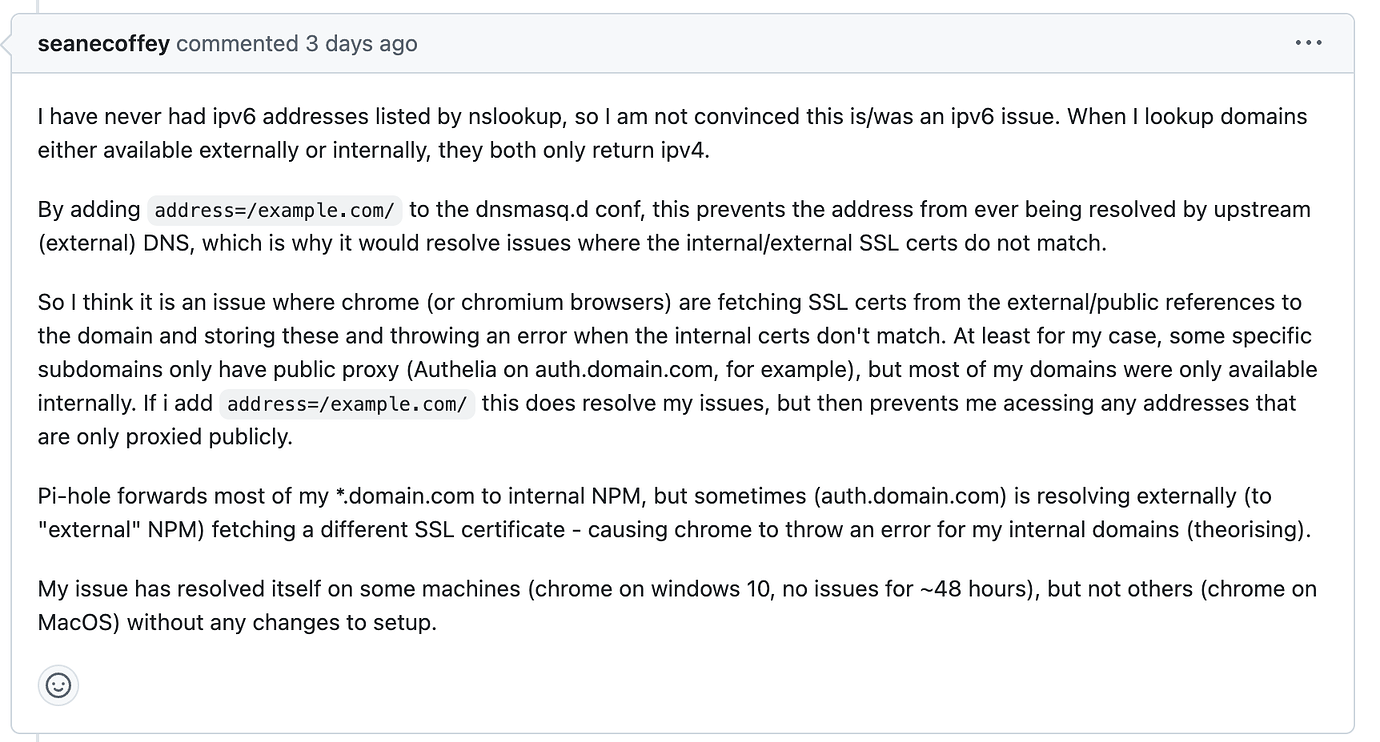
Task: Click the reaction smiley to add thumbs up
Action: click(58, 685)
